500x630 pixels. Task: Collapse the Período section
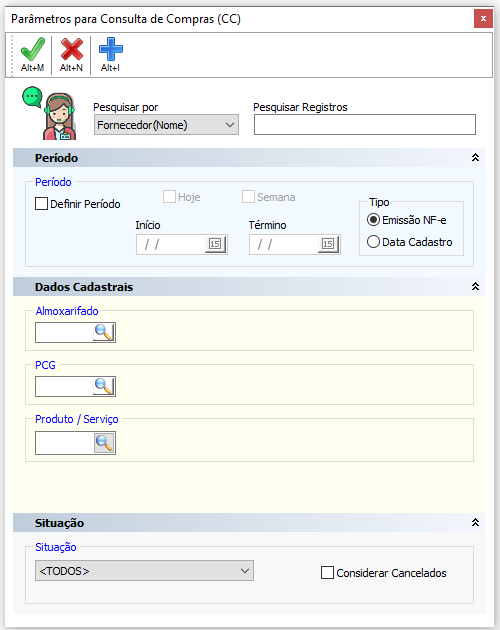click(x=475, y=158)
